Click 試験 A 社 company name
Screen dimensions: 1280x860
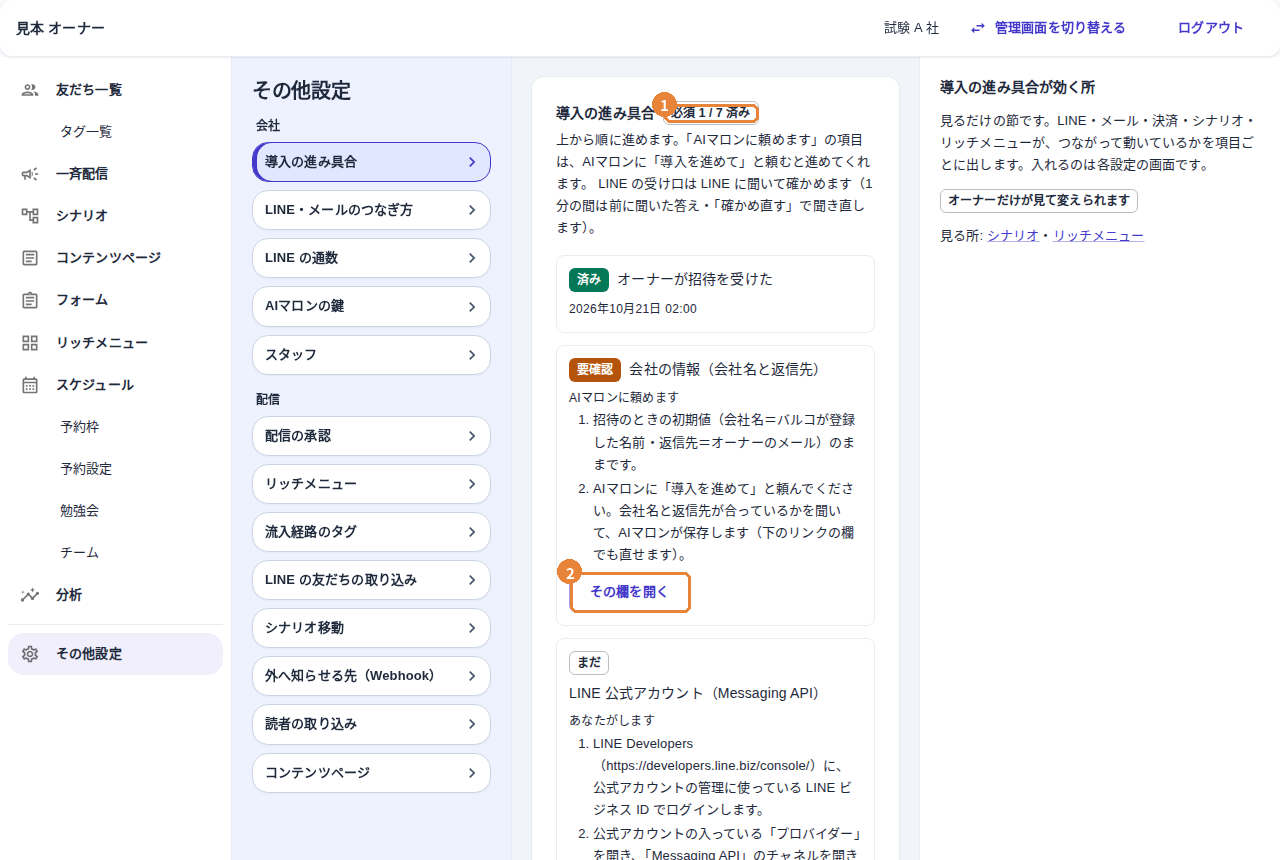click(x=912, y=28)
